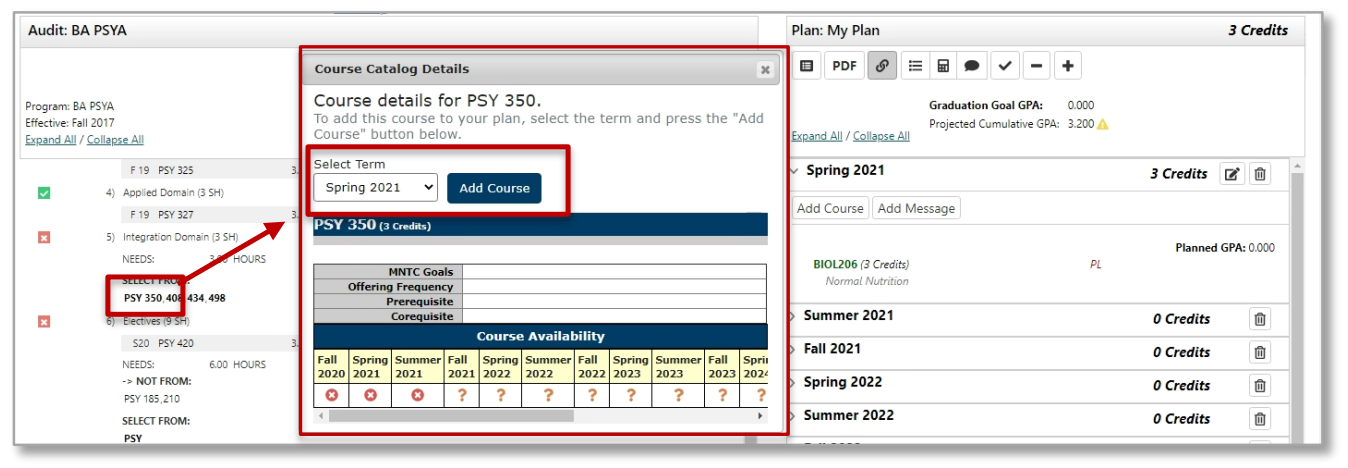Click the link icon in plan toolbar
The image size is (1348, 468).
tap(882, 66)
